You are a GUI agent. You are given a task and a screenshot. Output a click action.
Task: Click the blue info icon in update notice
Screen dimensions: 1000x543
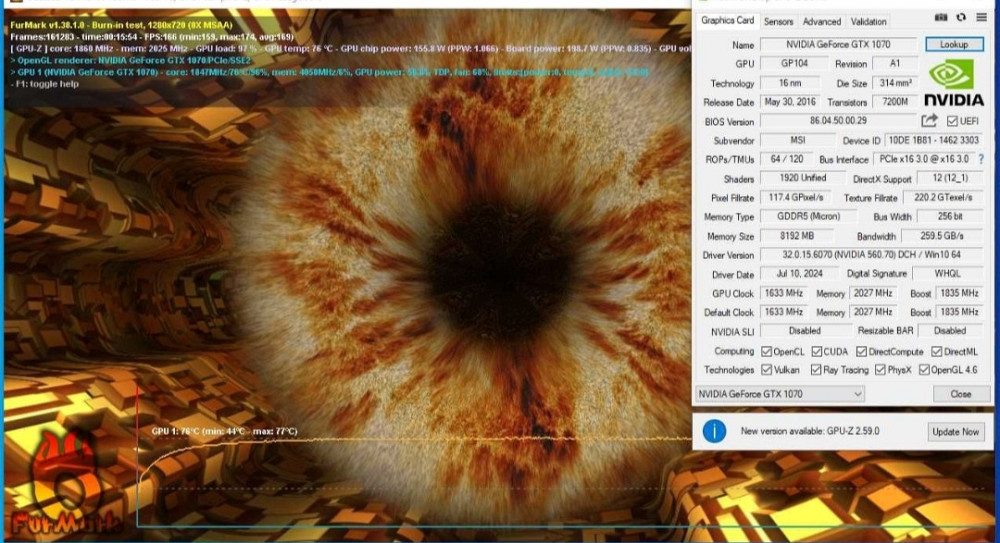point(714,431)
